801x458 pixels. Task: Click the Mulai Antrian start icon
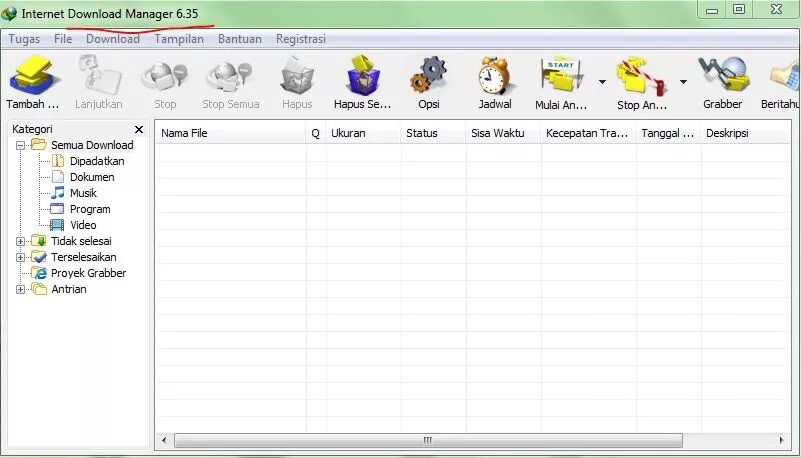coord(561,76)
